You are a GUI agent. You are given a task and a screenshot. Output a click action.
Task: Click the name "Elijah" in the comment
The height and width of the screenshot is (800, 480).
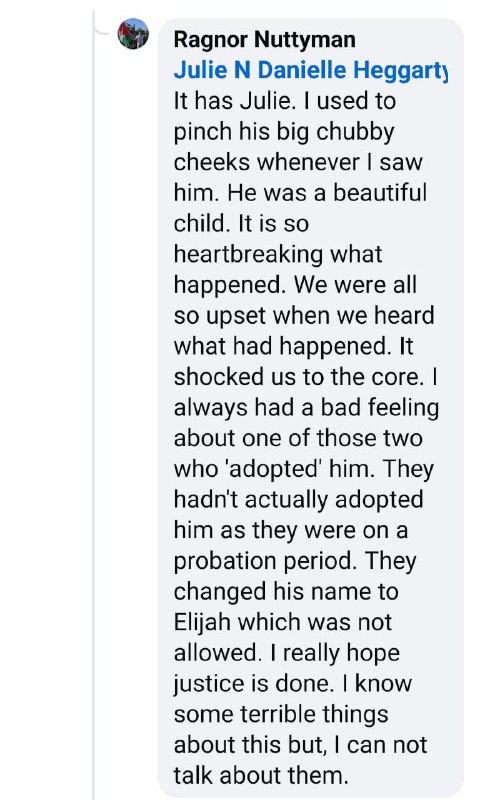tap(203, 622)
